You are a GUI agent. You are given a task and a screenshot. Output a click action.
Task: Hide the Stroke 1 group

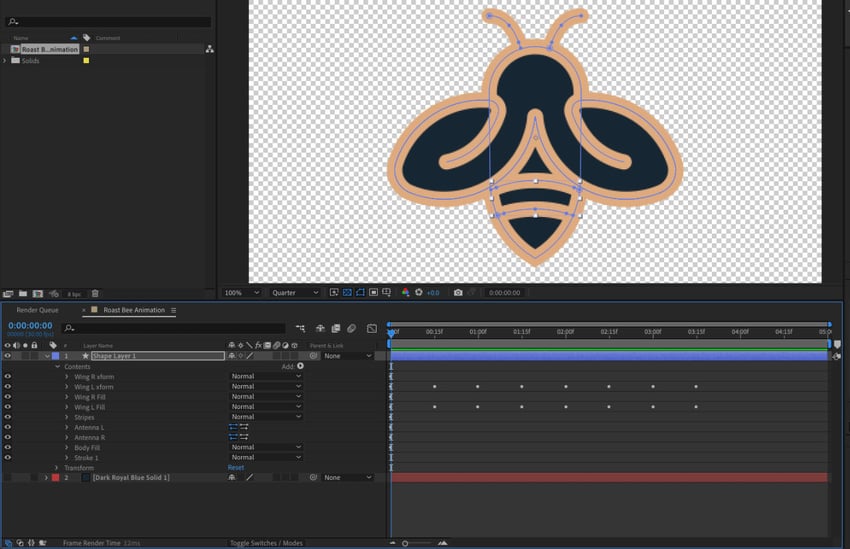pyautogui.click(x=8, y=458)
